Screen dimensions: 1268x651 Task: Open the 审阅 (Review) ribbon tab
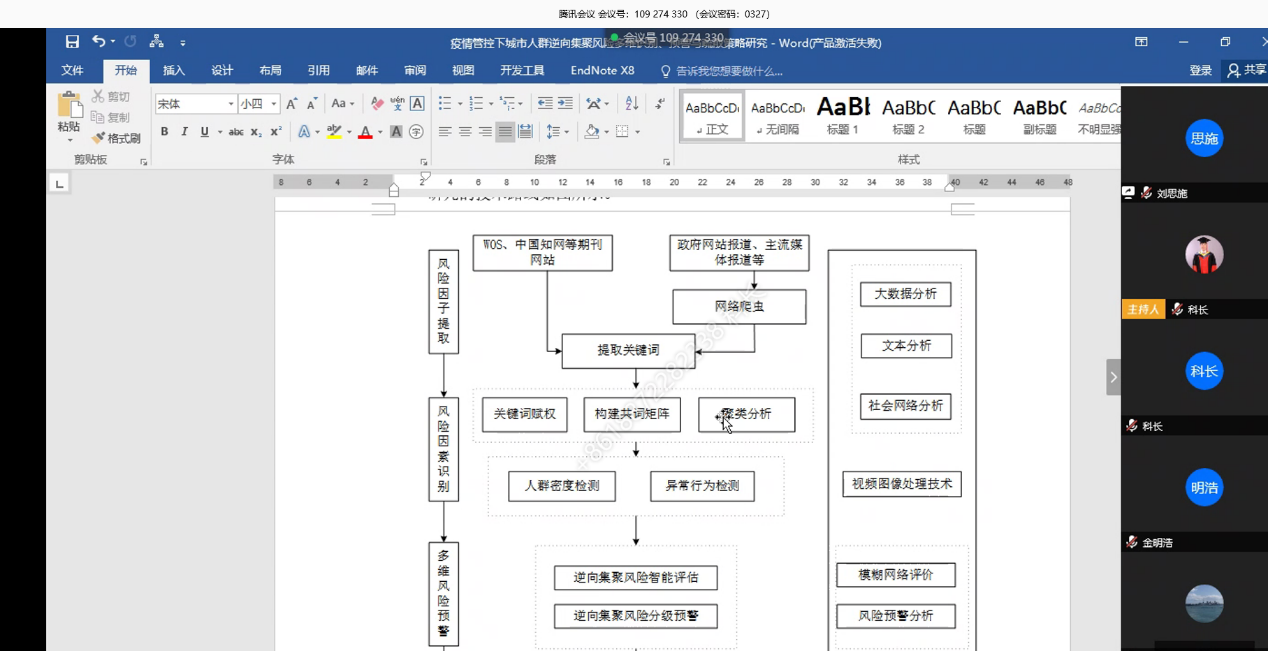415,71
